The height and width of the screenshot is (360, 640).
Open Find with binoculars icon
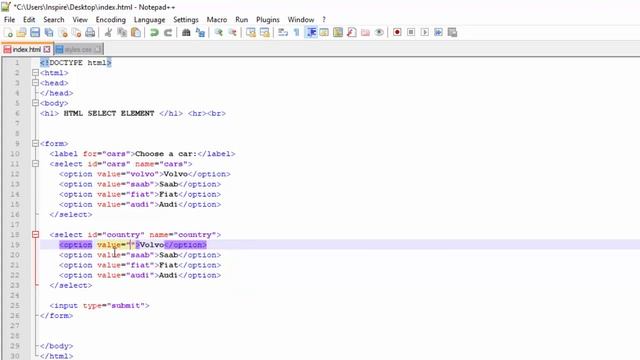(186, 33)
